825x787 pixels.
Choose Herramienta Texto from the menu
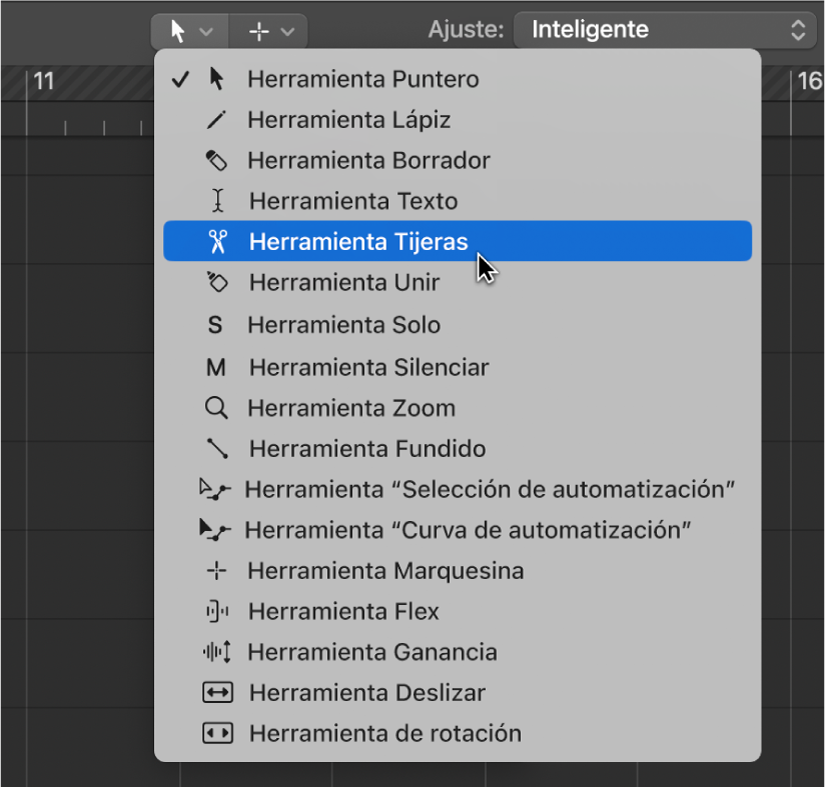point(353,201)
